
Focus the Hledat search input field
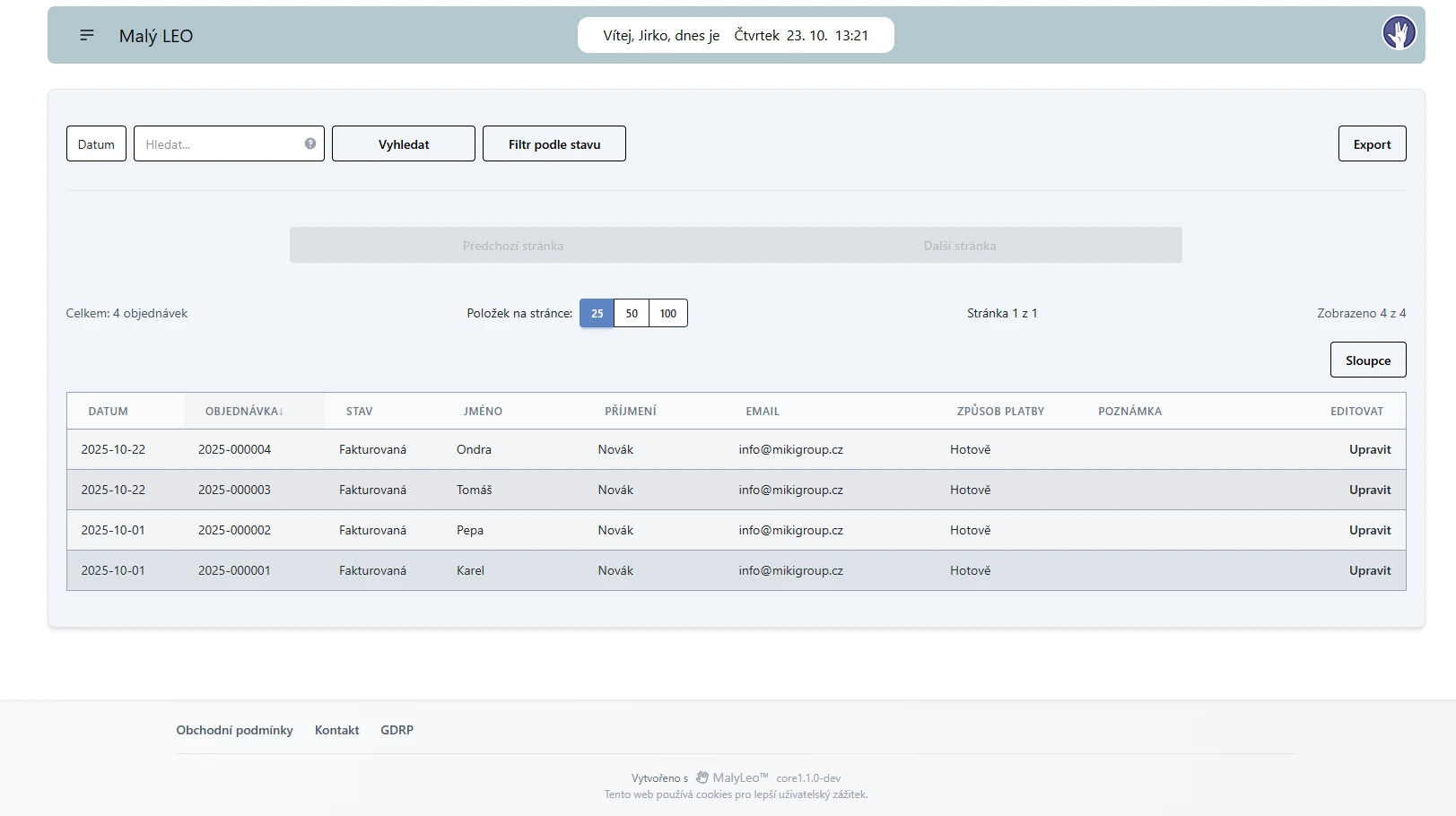[220, 143]
